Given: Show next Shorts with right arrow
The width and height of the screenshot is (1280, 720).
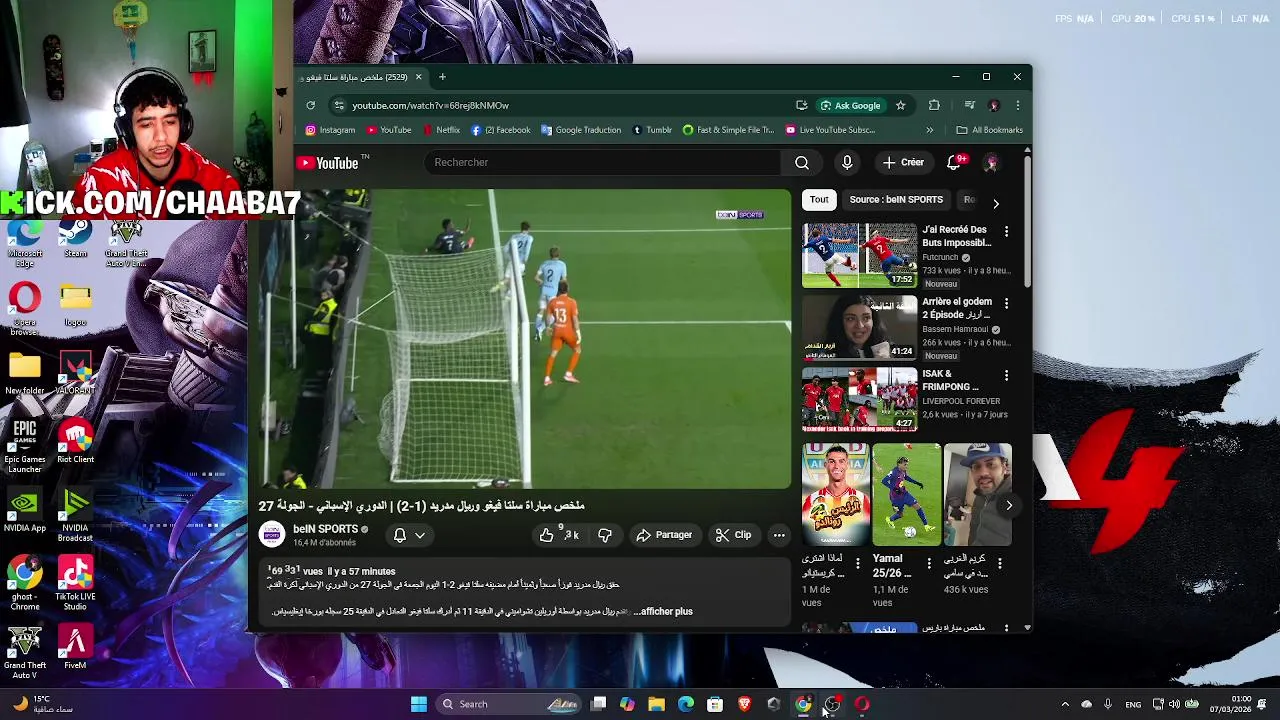Looking at the screenshot, I should tap(1009, 505).
